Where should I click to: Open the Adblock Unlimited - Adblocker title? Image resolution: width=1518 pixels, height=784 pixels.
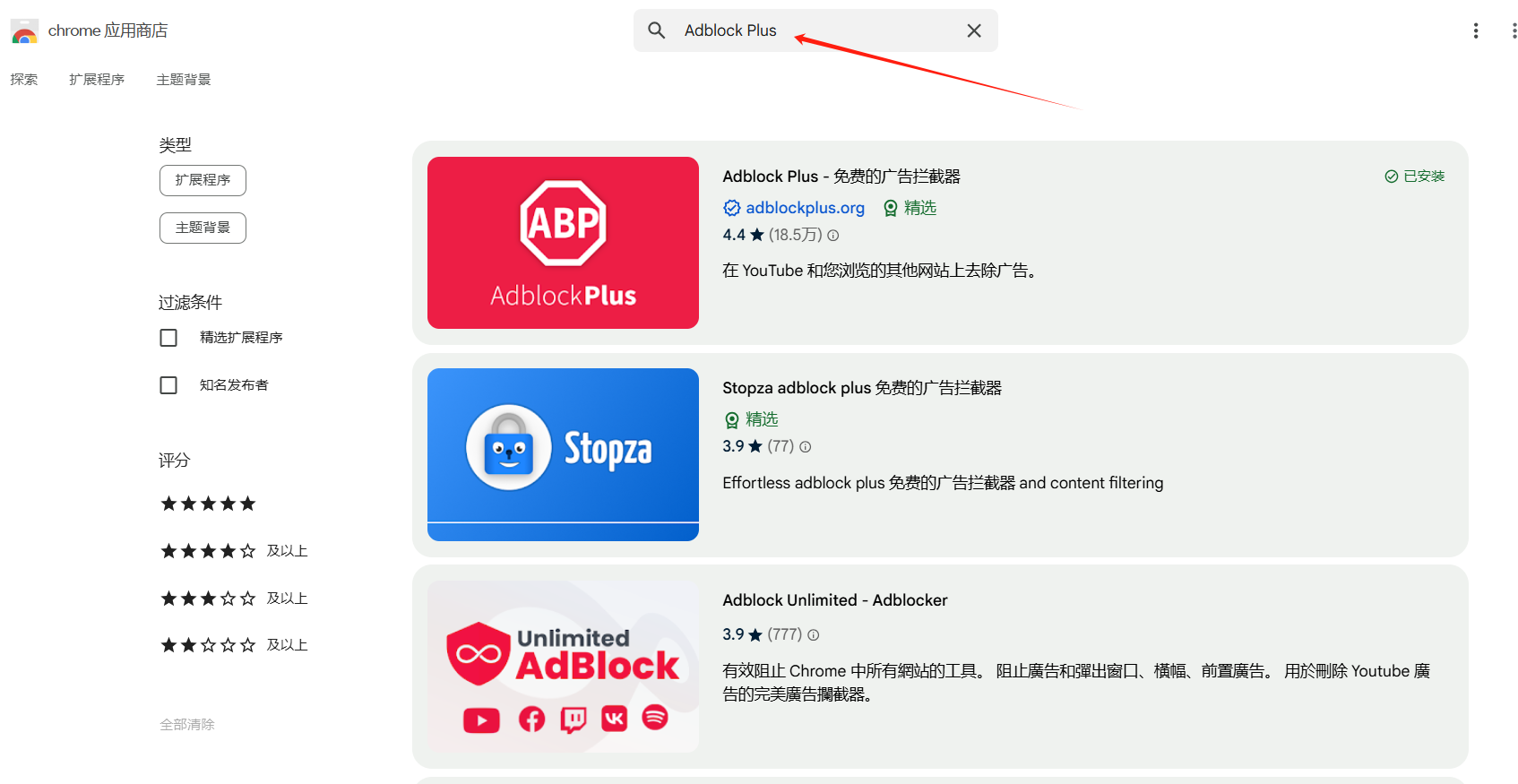coord(835,600)
